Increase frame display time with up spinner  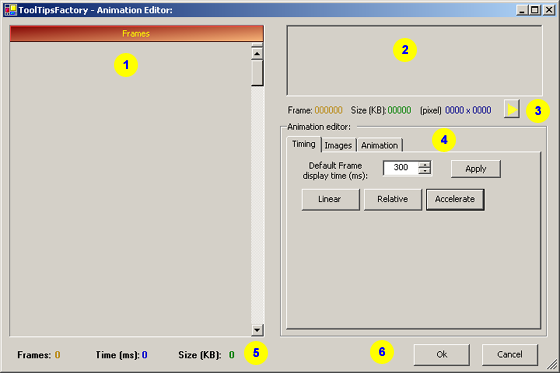coord(425,165)
